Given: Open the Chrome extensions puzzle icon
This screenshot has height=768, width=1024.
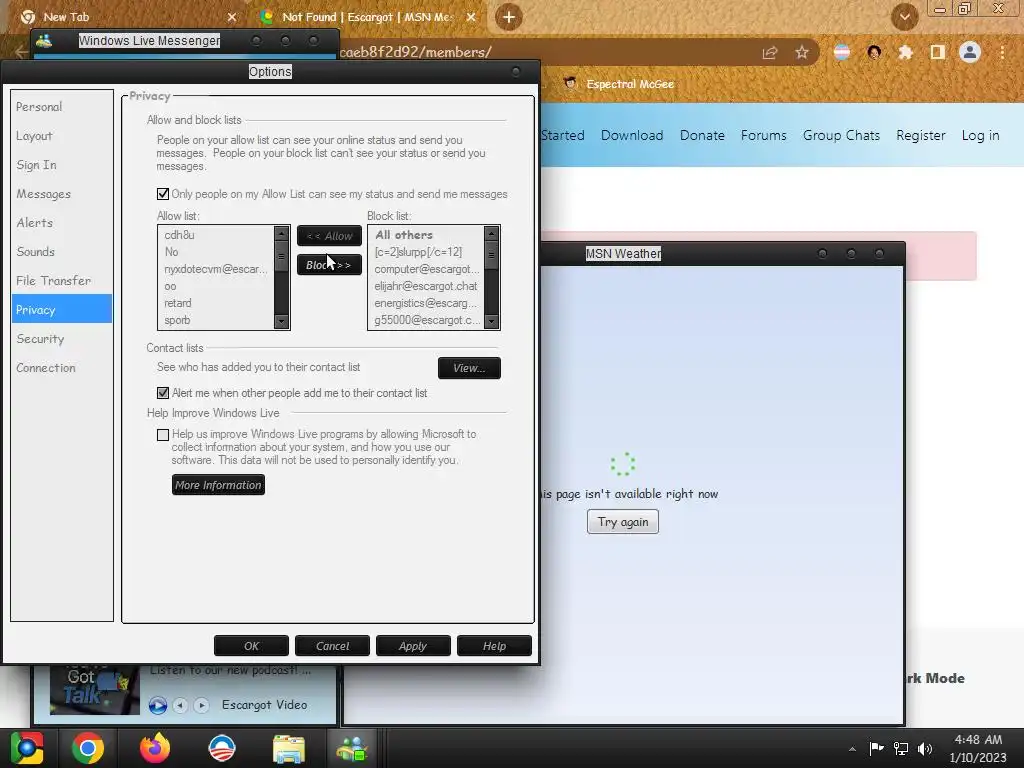Looking at the screenshot, I should click(905, 52).
